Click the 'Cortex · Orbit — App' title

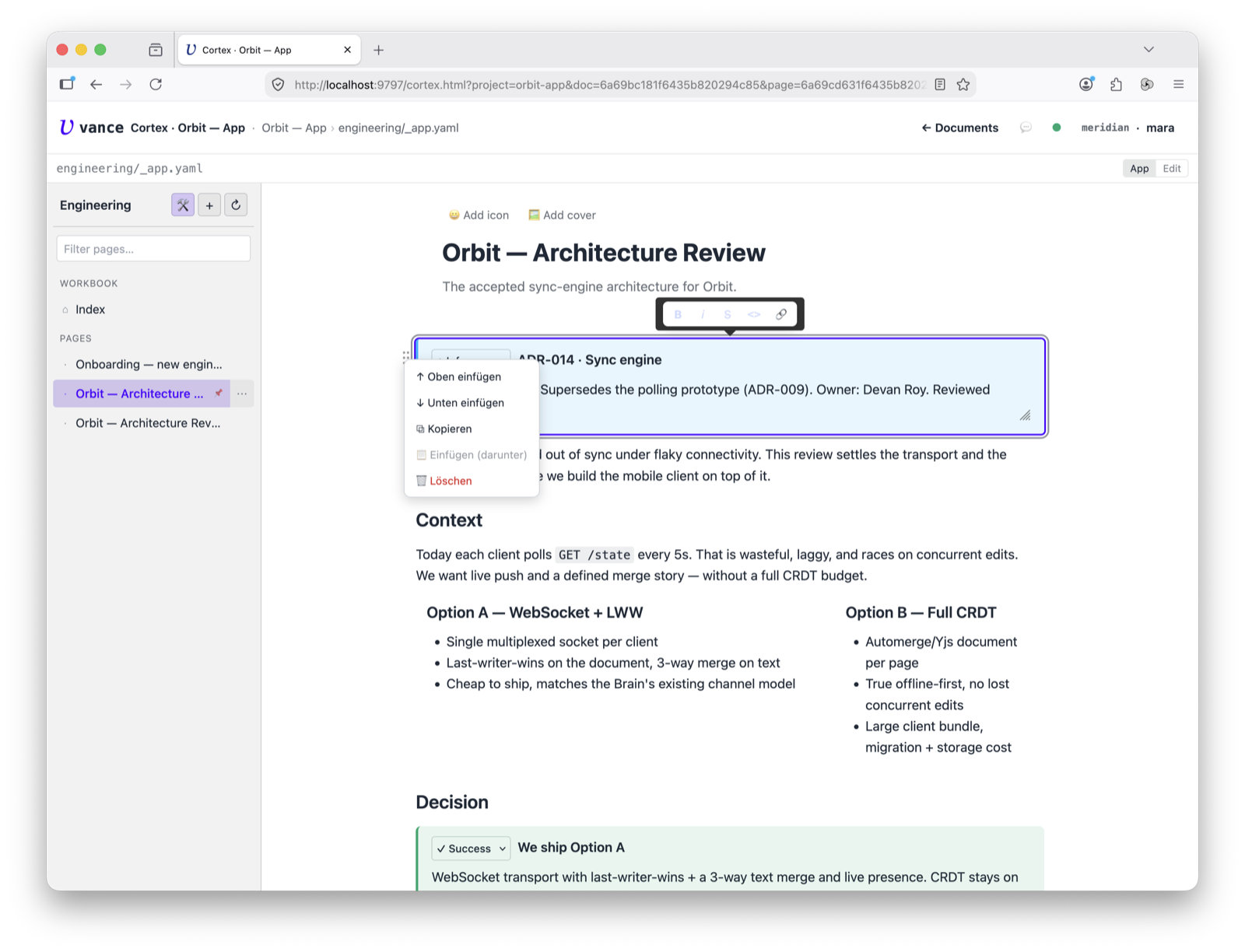188,128
